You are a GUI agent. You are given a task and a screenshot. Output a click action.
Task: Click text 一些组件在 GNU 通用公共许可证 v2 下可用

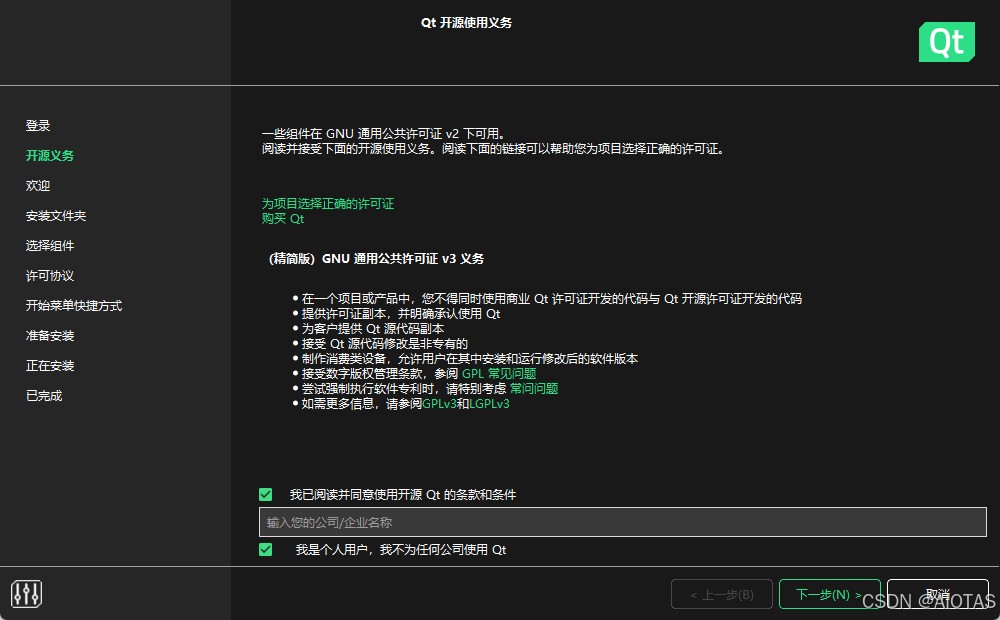[x=383, y=134]
